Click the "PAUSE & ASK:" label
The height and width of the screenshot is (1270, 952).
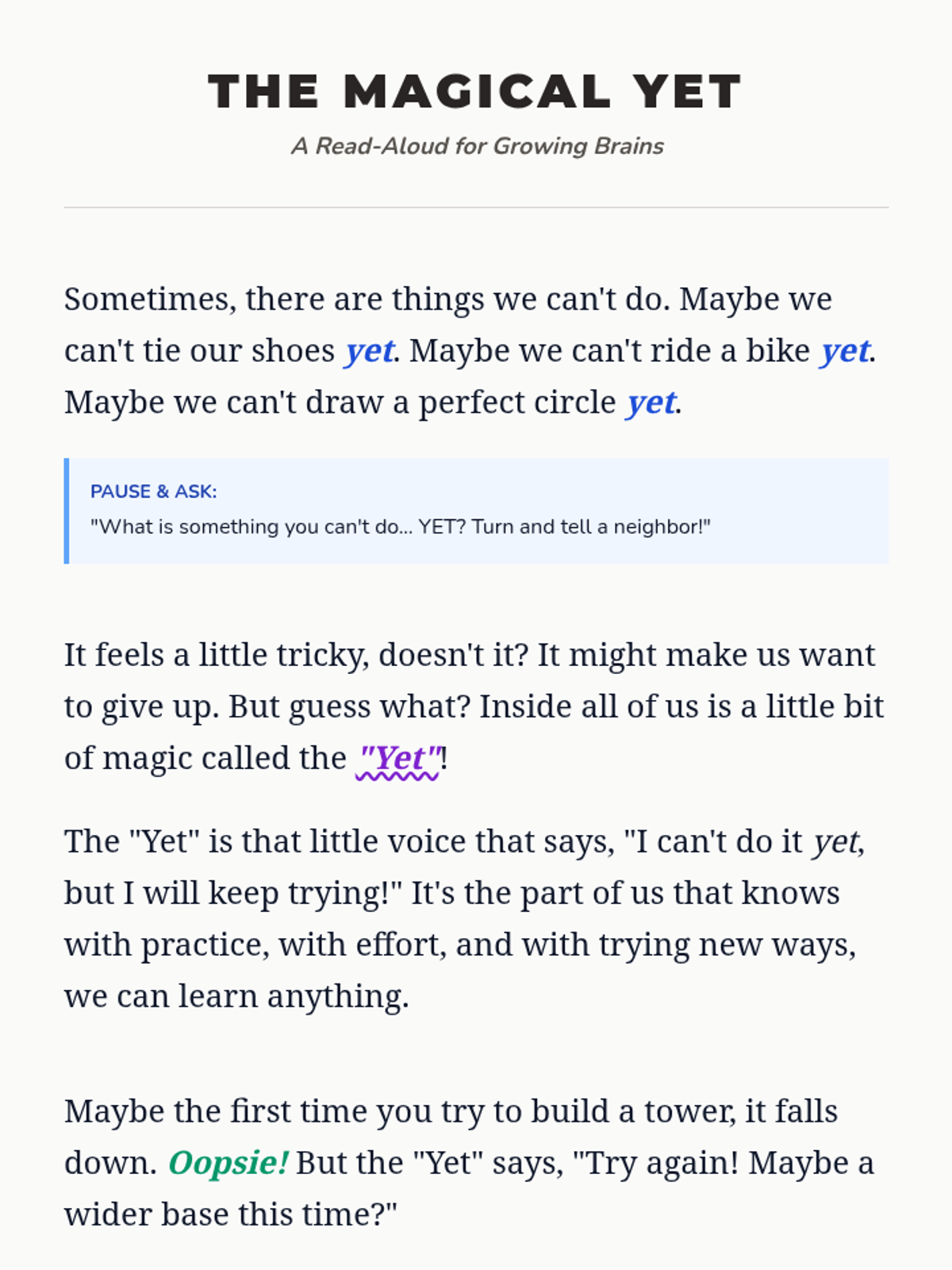[153, 491]
